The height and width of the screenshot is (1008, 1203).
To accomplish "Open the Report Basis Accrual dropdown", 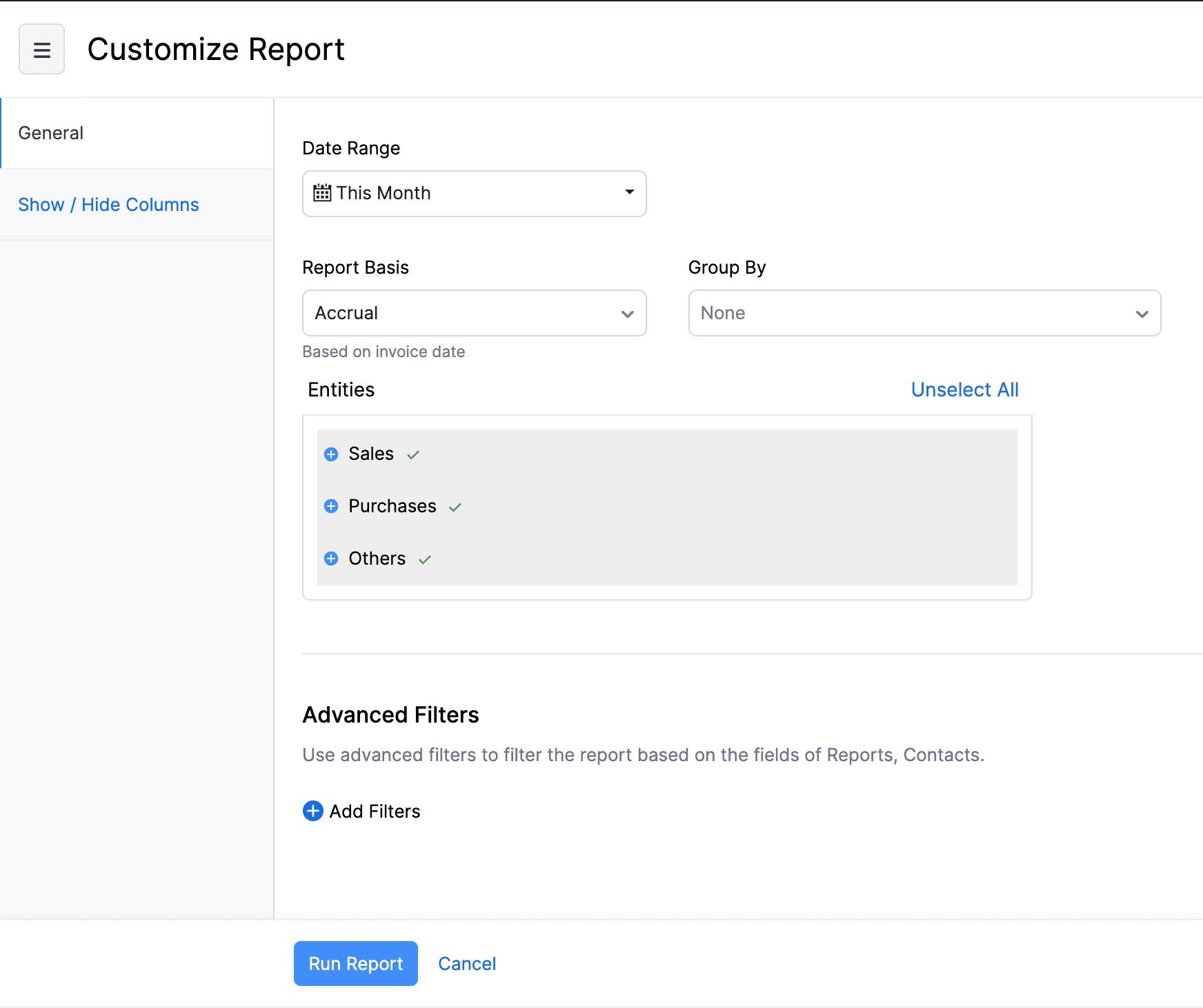I will point(474,313).
